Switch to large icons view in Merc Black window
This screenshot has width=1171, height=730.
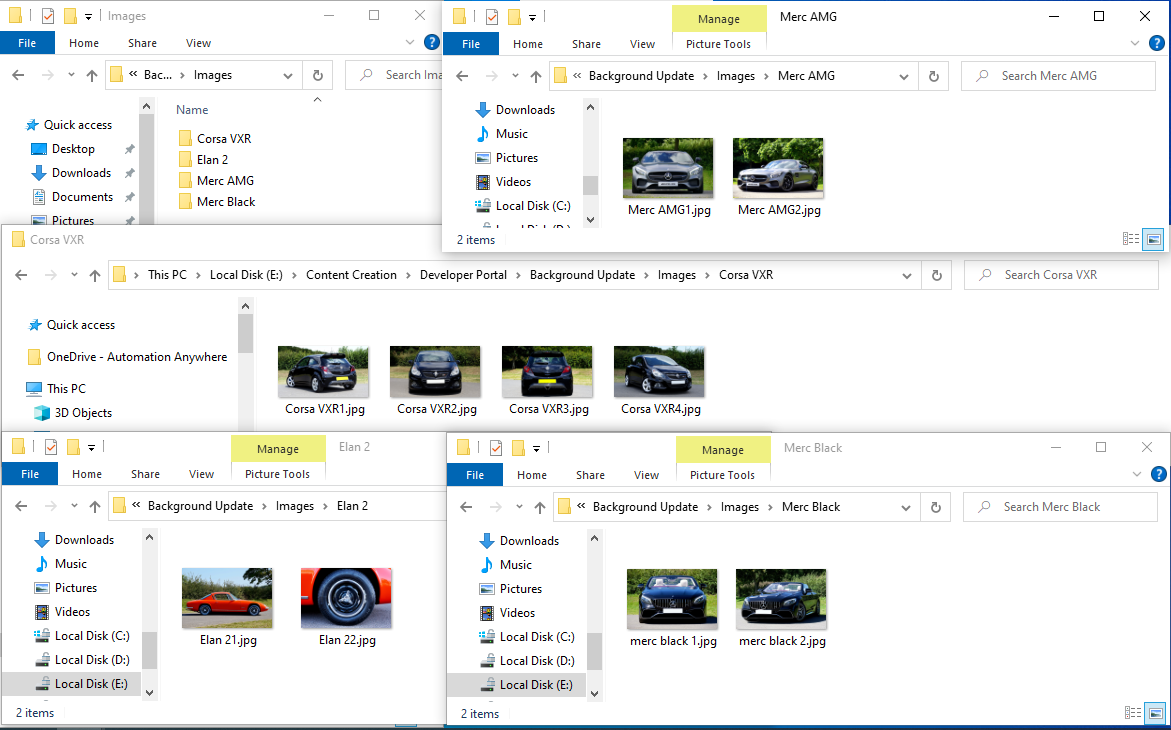1155,714
